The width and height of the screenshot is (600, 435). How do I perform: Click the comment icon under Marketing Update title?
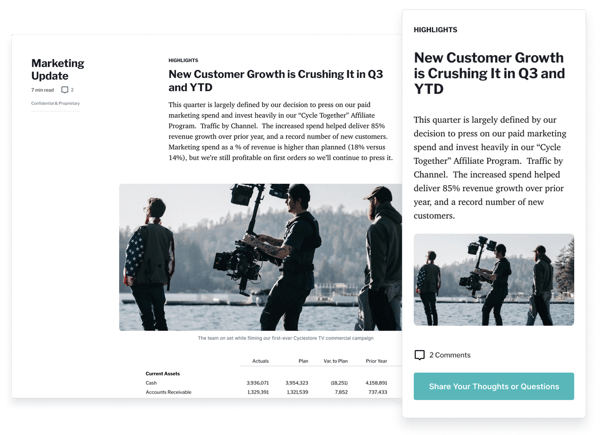point(65,90)
